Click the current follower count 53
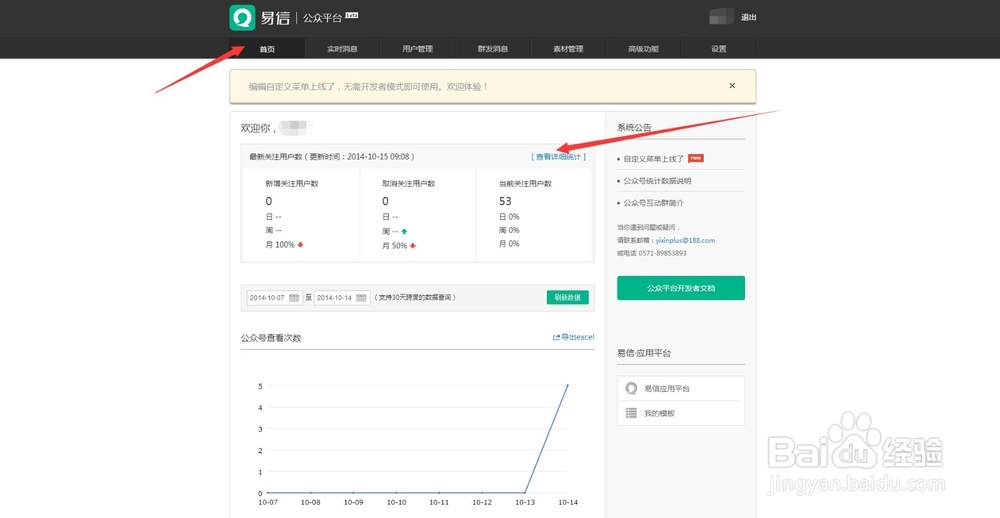The image size is (1000, 518). pyautogui.click(x=505, y=202)
